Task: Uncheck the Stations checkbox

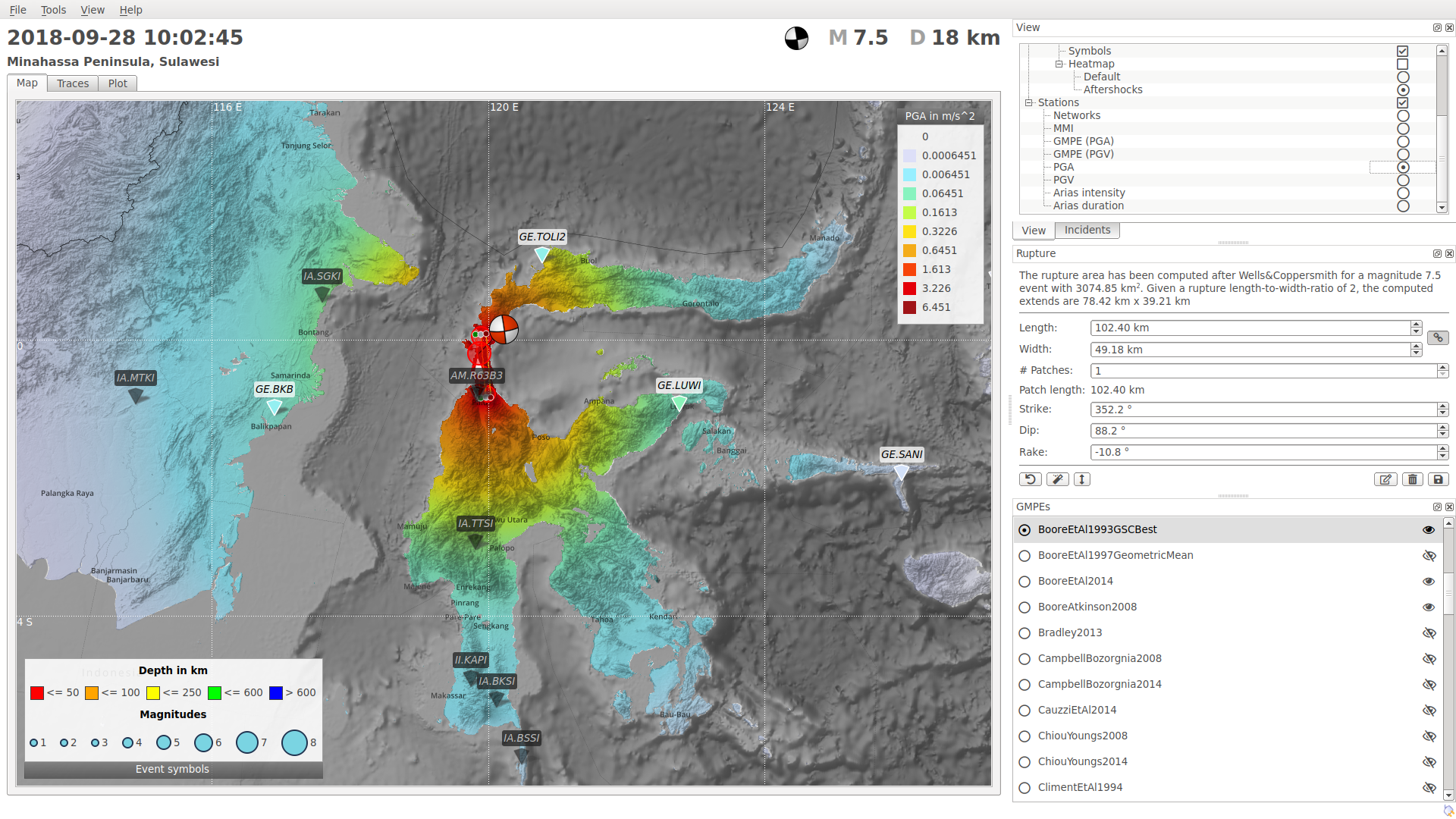Action: (1403, 103)
